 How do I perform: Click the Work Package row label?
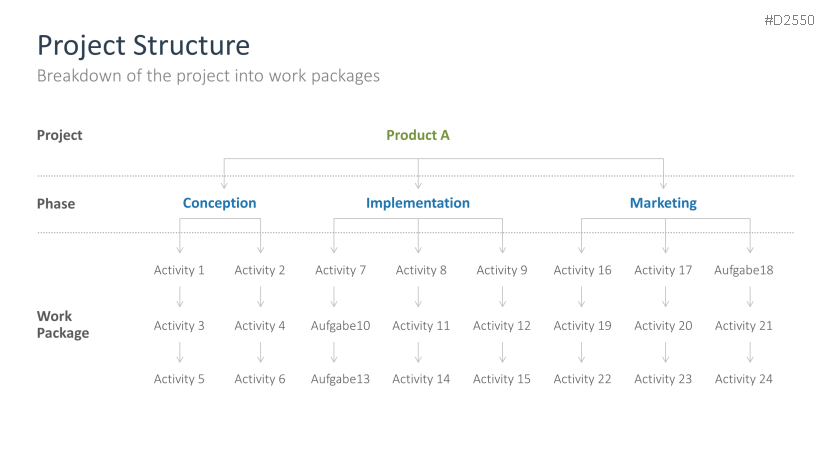[x=63, y=324]
